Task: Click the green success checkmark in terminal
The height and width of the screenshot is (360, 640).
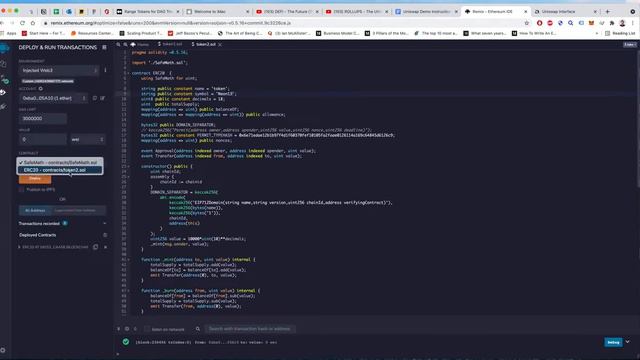Action: [x=126, y=342]
